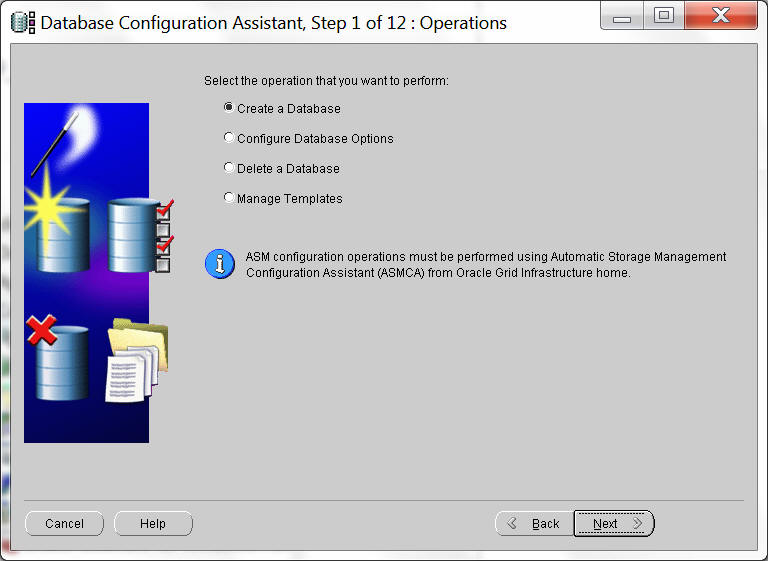The height and width of the screenshot is (561, 768).
Task: Go to the previous step with Back
Action: 534,524
